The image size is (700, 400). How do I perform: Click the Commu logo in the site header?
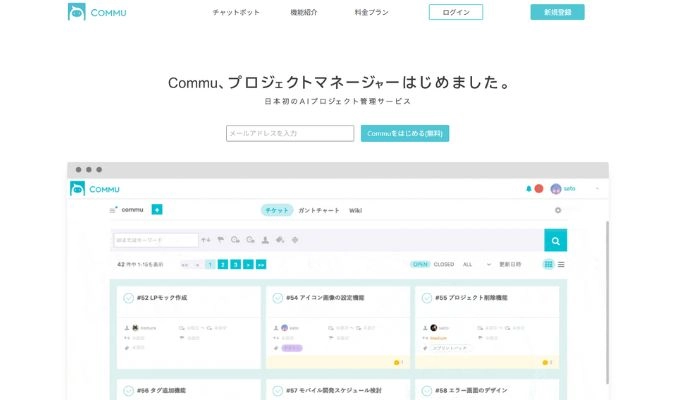97,12
